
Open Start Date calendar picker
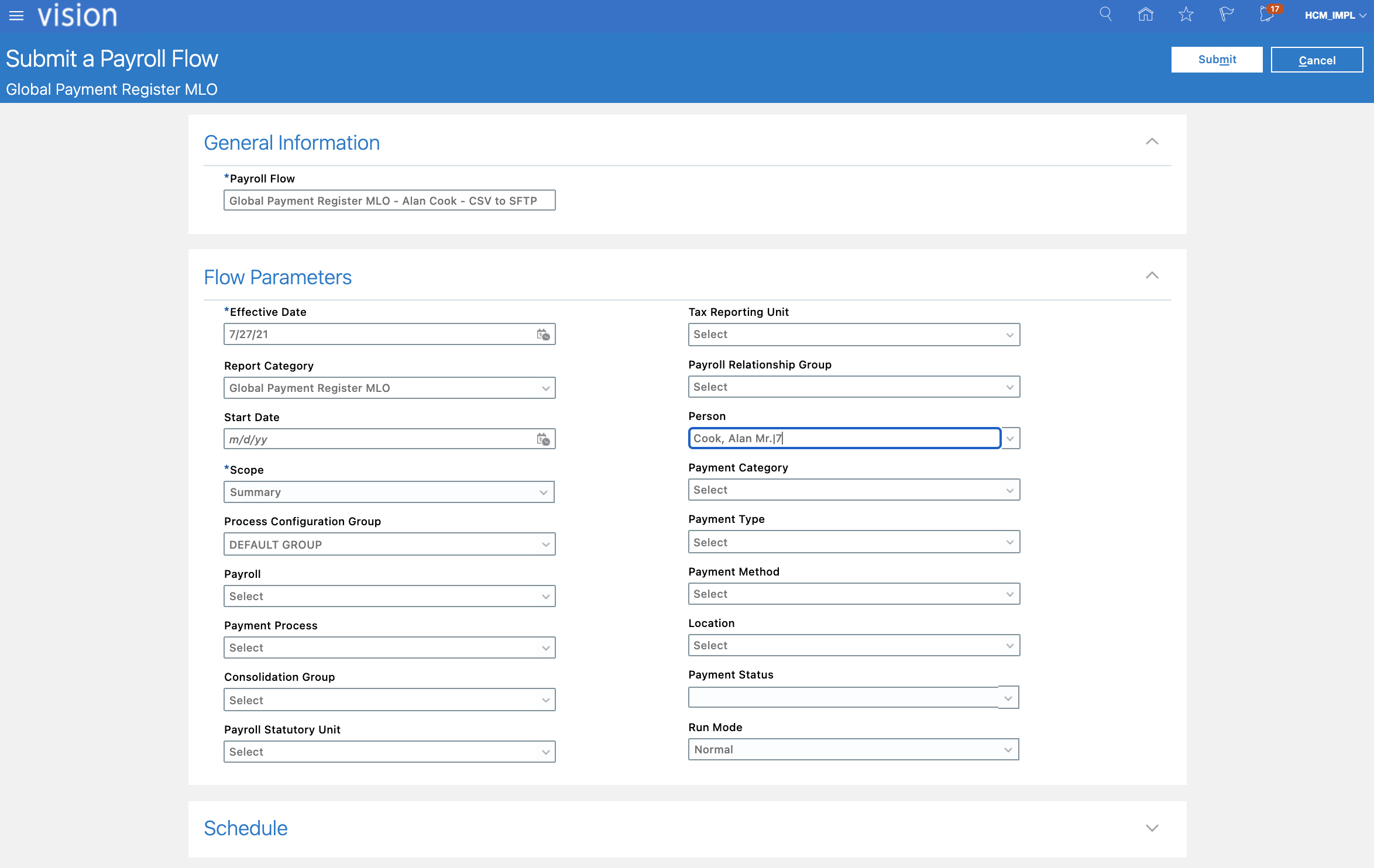tap(543, 439)
